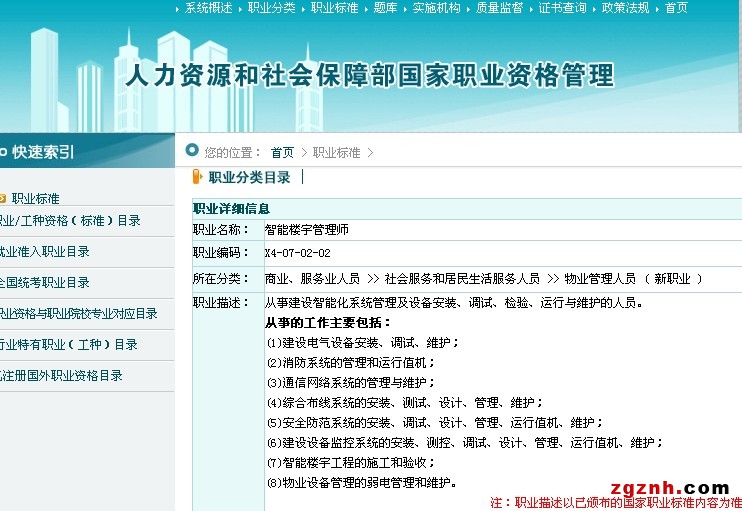
Task: Open 质量监督 from the top menu
Action: pos(499,8)
